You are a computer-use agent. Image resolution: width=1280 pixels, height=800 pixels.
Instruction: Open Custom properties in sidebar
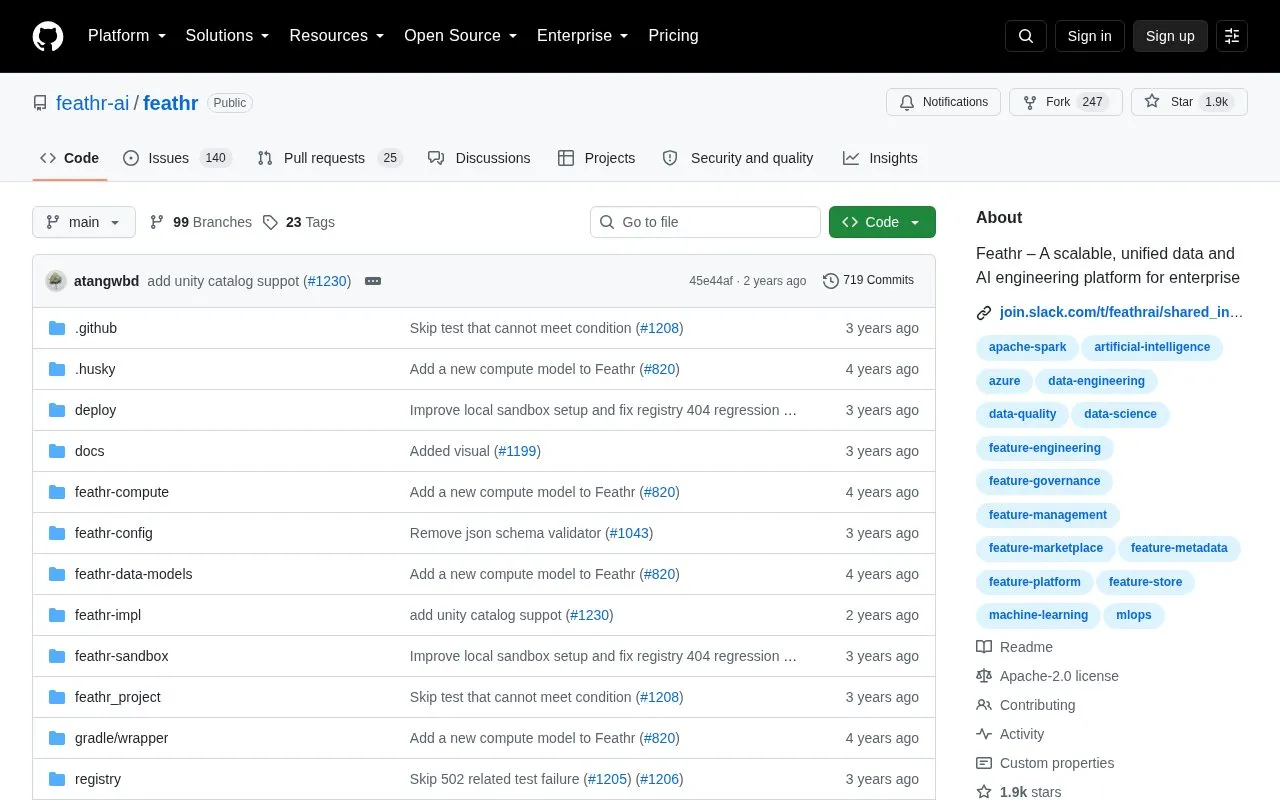1045,763
